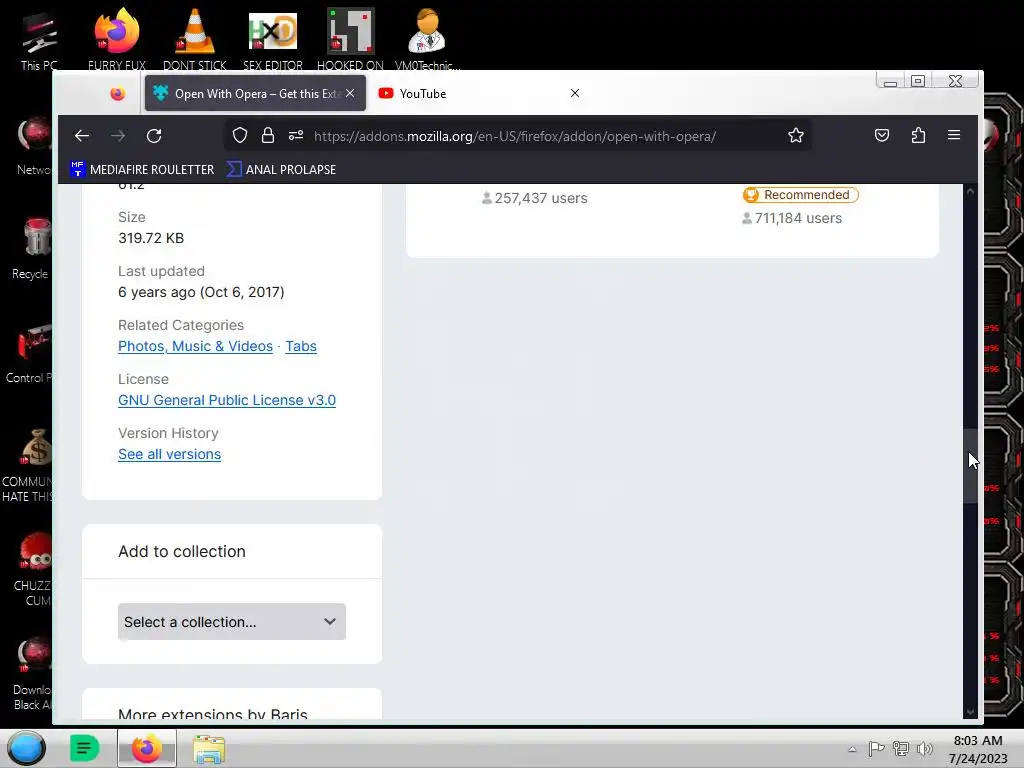Open File Explorer from taskbar

click(x=209, y=748)
